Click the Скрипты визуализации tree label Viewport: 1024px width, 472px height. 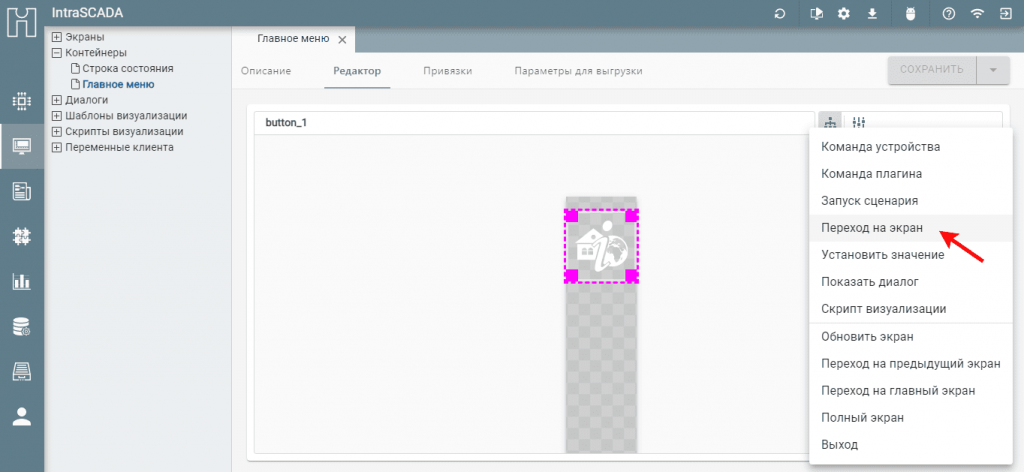pos(124,131)
